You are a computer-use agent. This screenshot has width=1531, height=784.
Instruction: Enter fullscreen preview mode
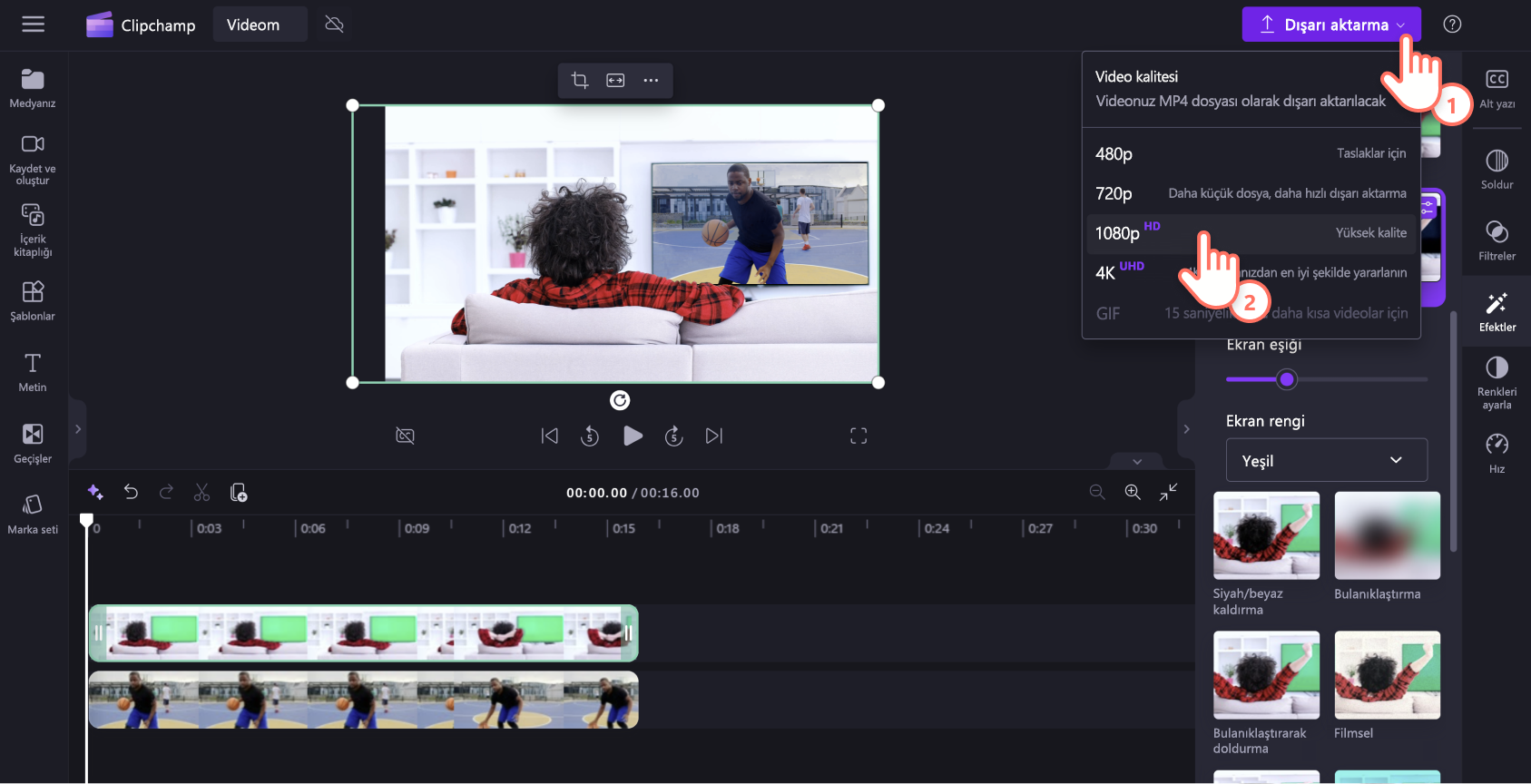(x=859, y=436)
